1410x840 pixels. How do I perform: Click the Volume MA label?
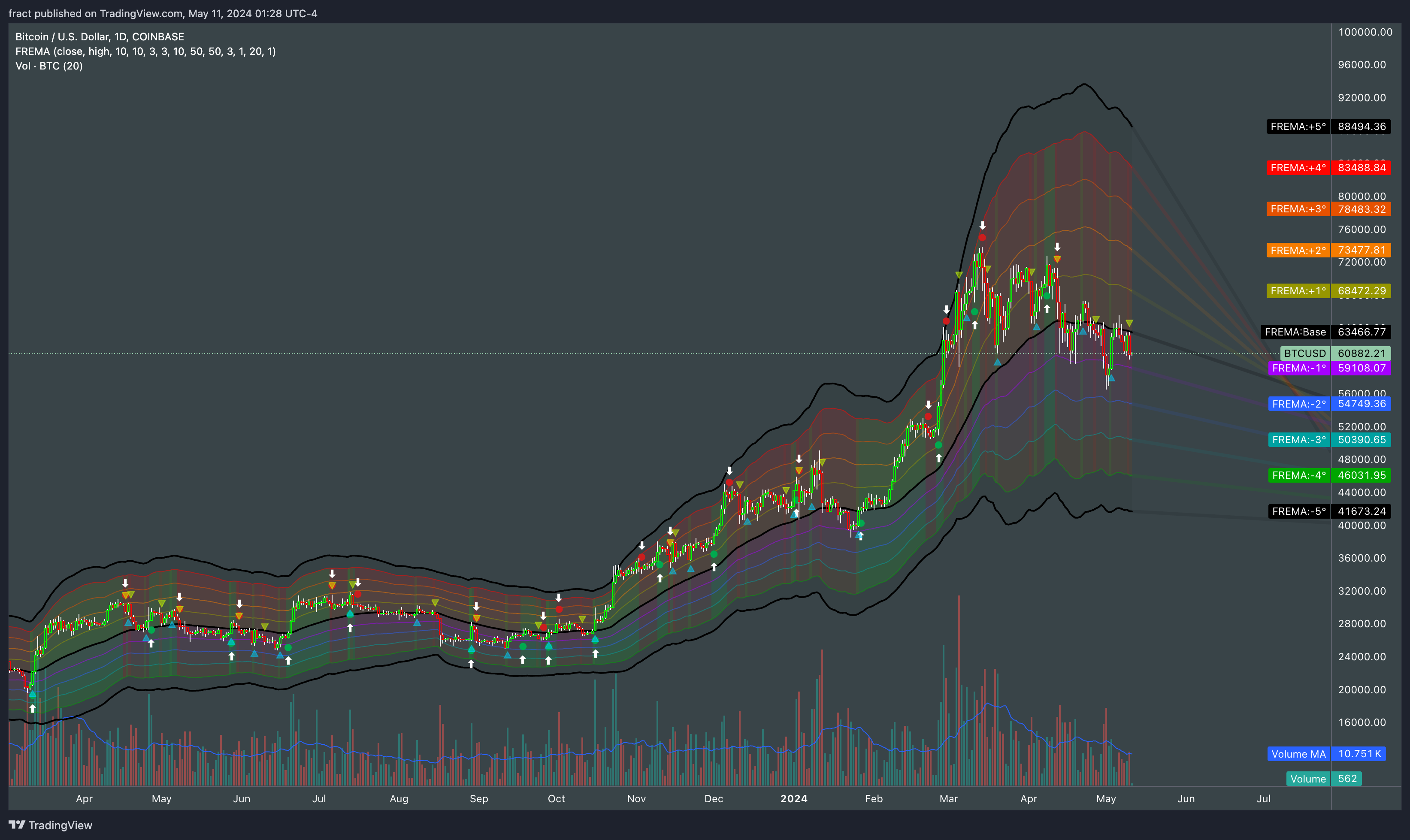click(x=1326, y=754)
